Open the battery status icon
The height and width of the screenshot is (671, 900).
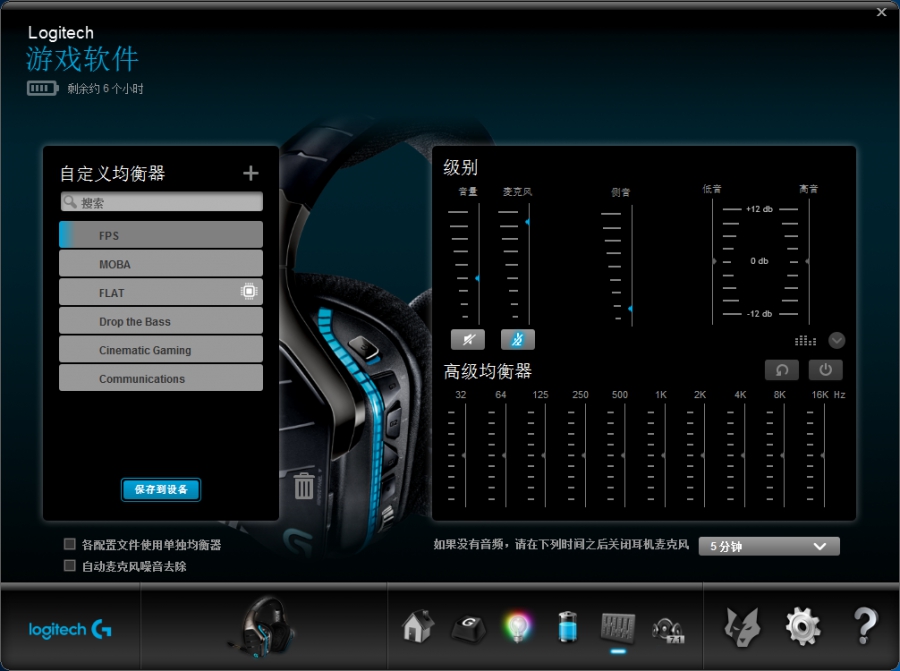tap(565, 627)
